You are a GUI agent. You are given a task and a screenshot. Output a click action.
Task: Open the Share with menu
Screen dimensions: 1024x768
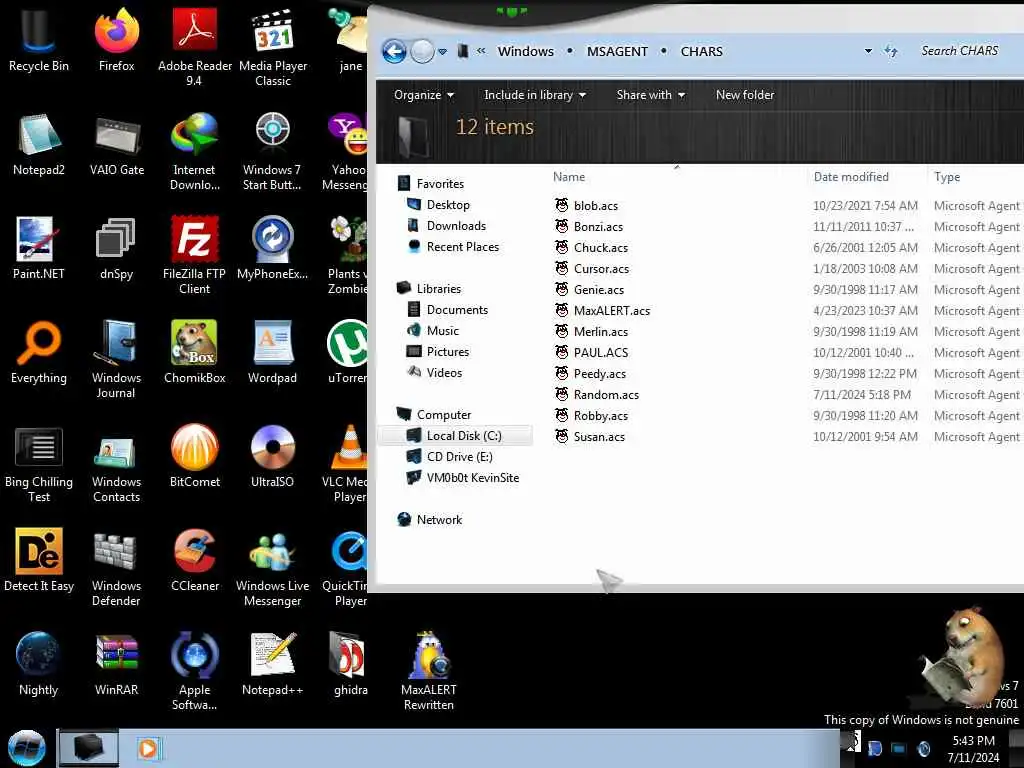[x=650, y=95]
